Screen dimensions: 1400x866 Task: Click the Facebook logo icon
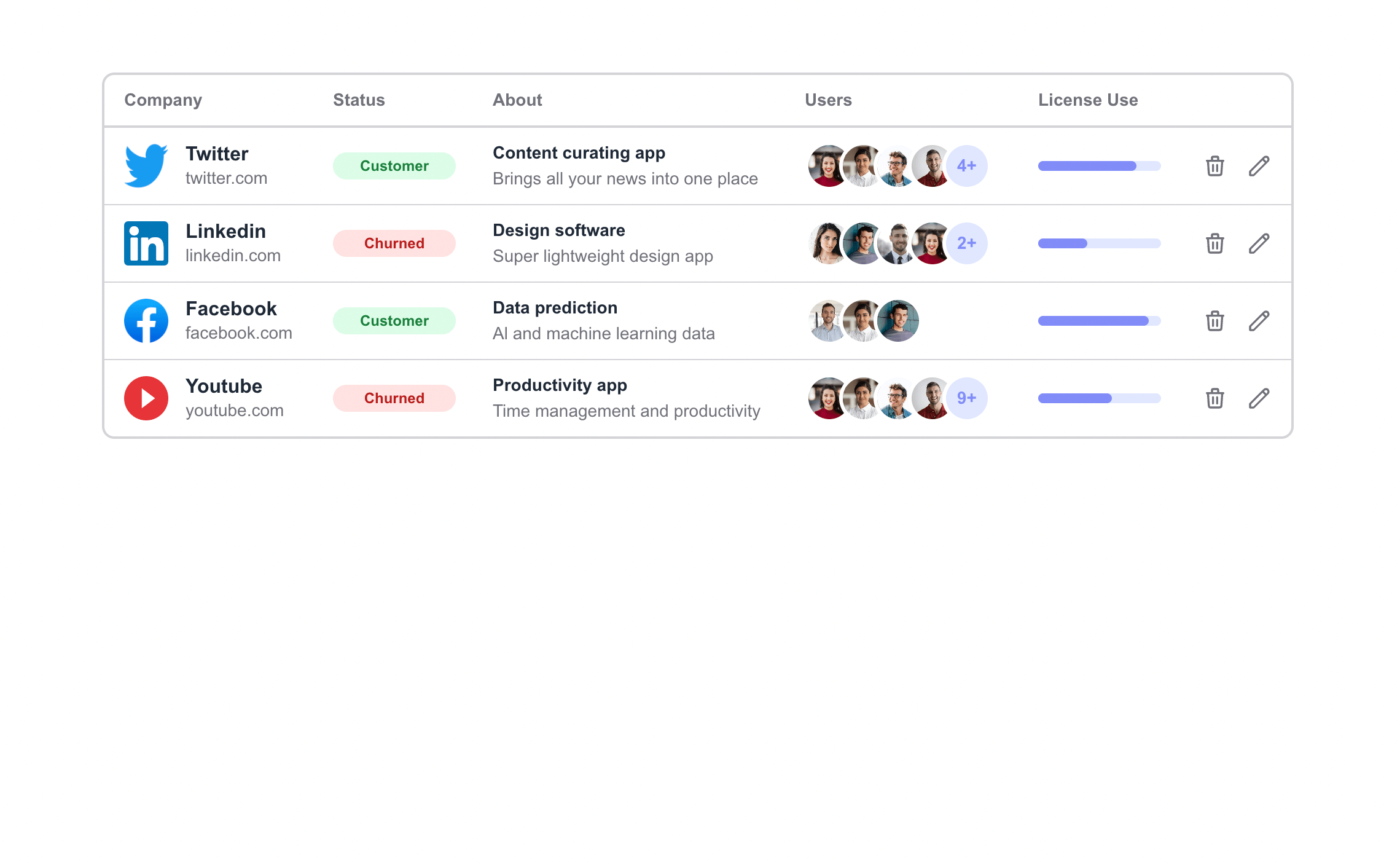point(146,320)
